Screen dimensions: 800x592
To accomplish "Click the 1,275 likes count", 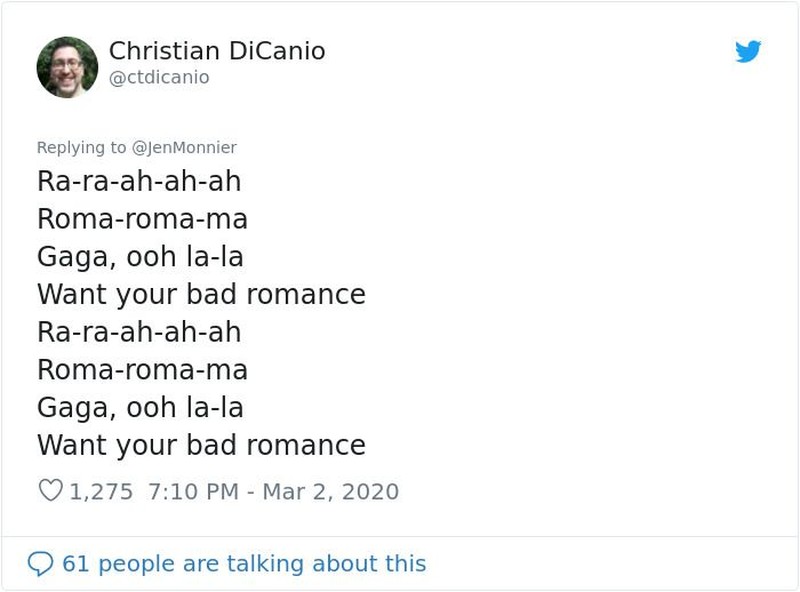I will click(101, 492).
